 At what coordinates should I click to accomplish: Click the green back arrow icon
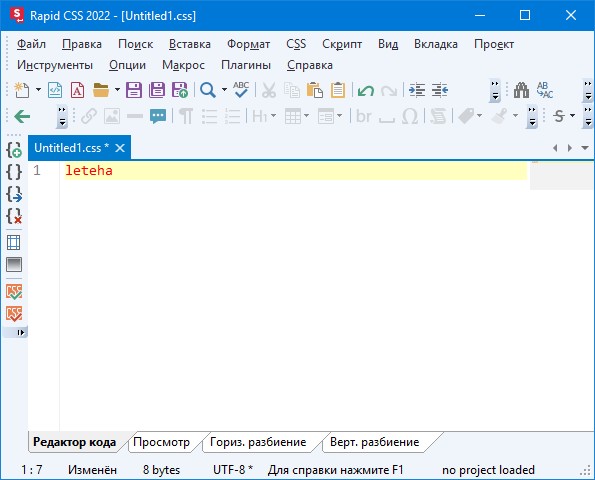click(22, 116)
